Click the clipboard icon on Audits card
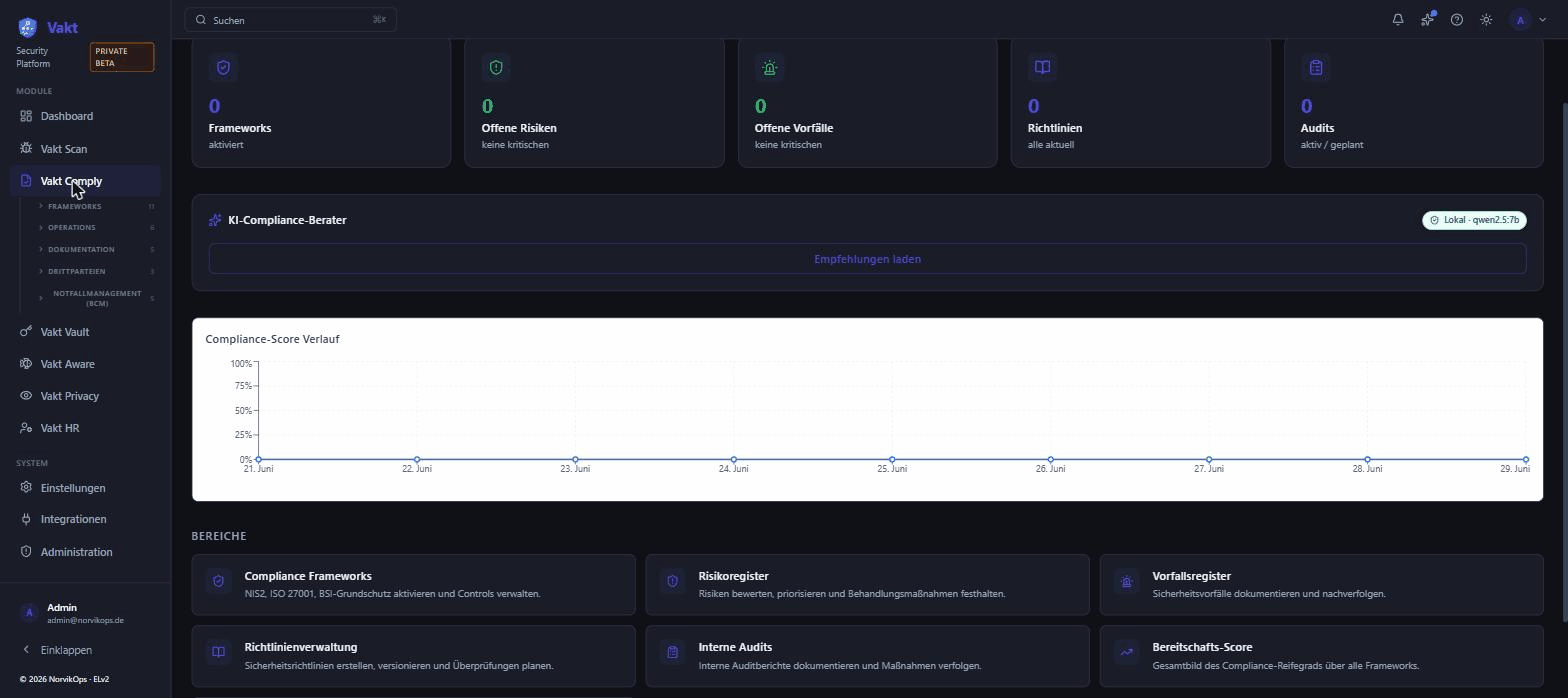This screenshot has width=1568, height=698. pyautogui.click(x=1315, y=67)
